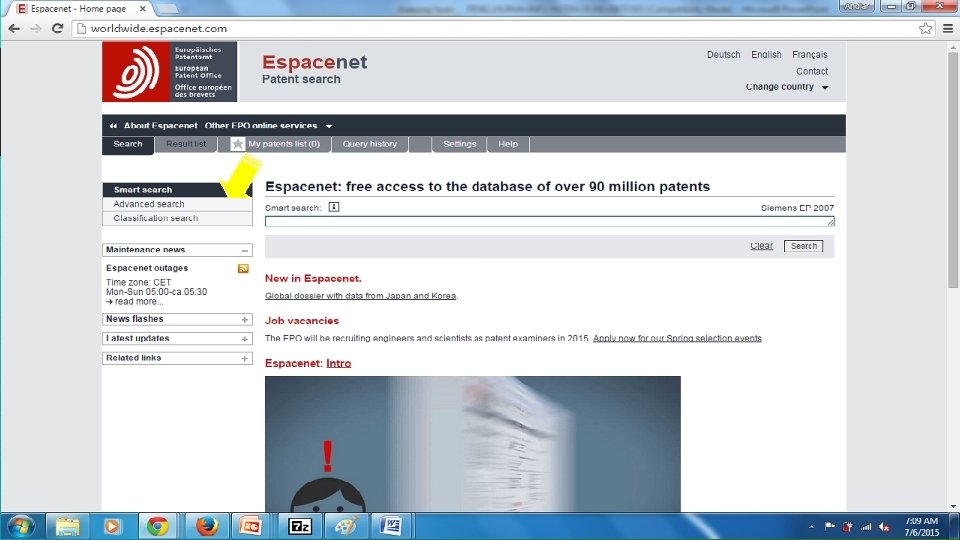Click the page vertical scrollbar thumb
This screenshot has height=540, width=960.
(x=953, y=170)
